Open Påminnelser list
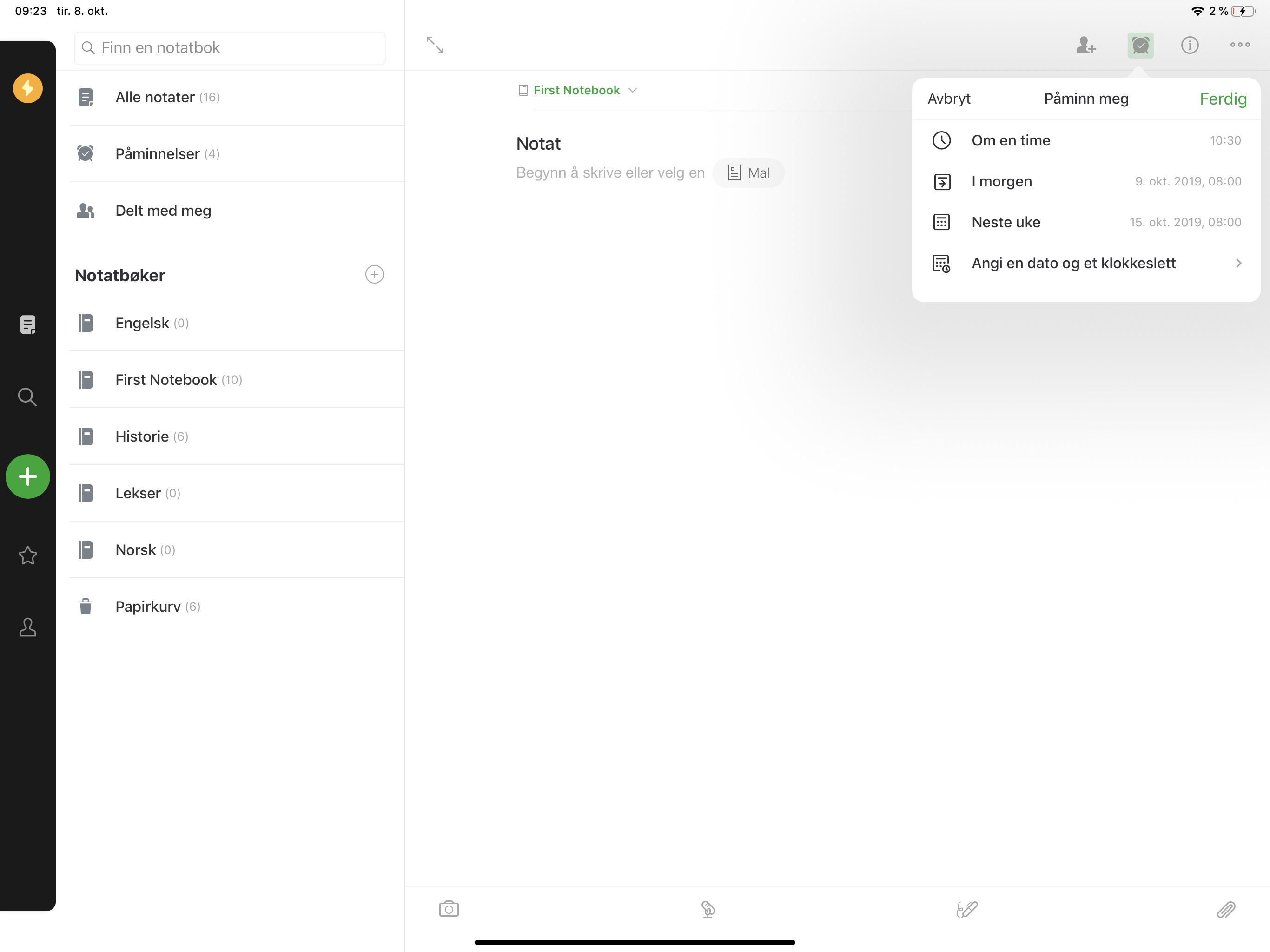Viewport: 1270px width, 952px height. pos(237,153)
